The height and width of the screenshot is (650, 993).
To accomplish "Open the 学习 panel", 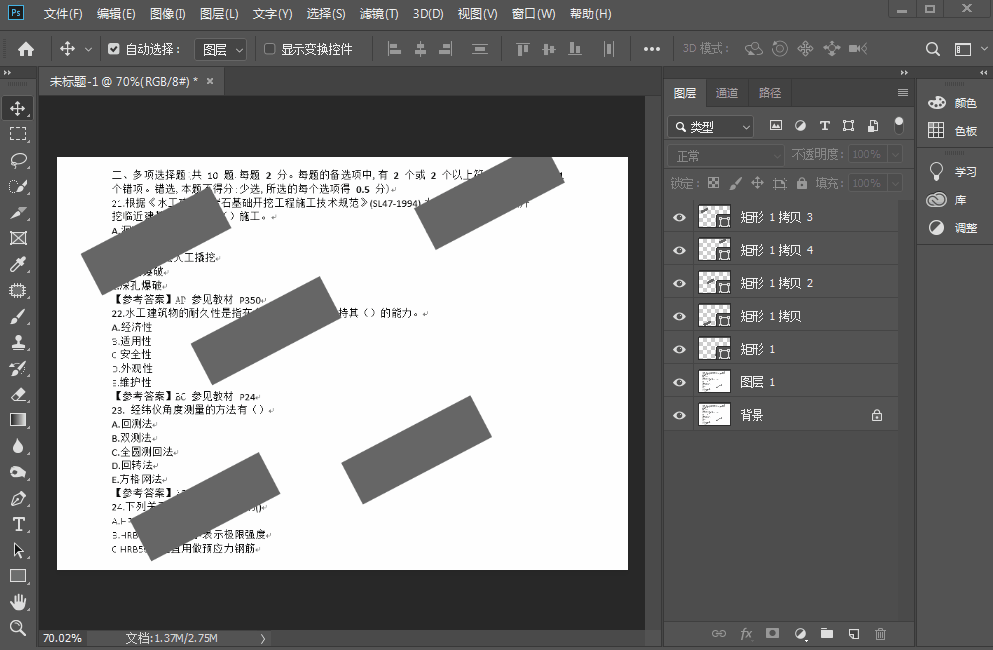I will click(x=953, y=171).
